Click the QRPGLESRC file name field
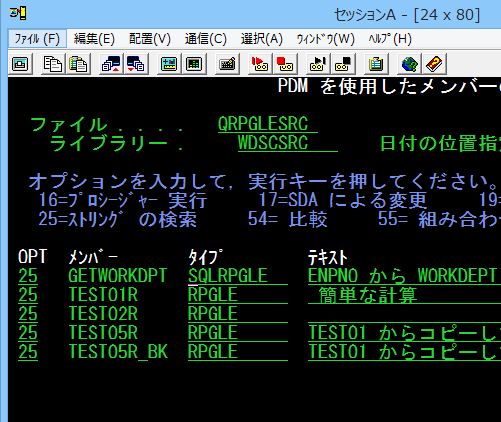The height and width of the screenshot is (422, 501). 268,124
